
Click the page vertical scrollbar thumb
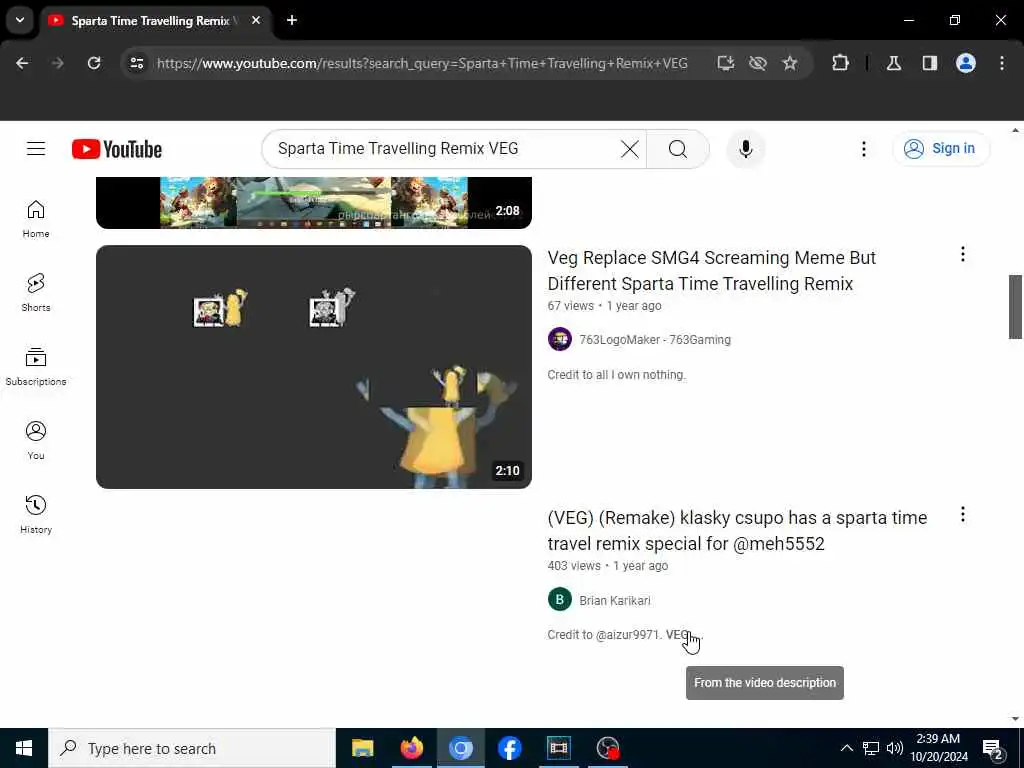tap(1015, 306)
